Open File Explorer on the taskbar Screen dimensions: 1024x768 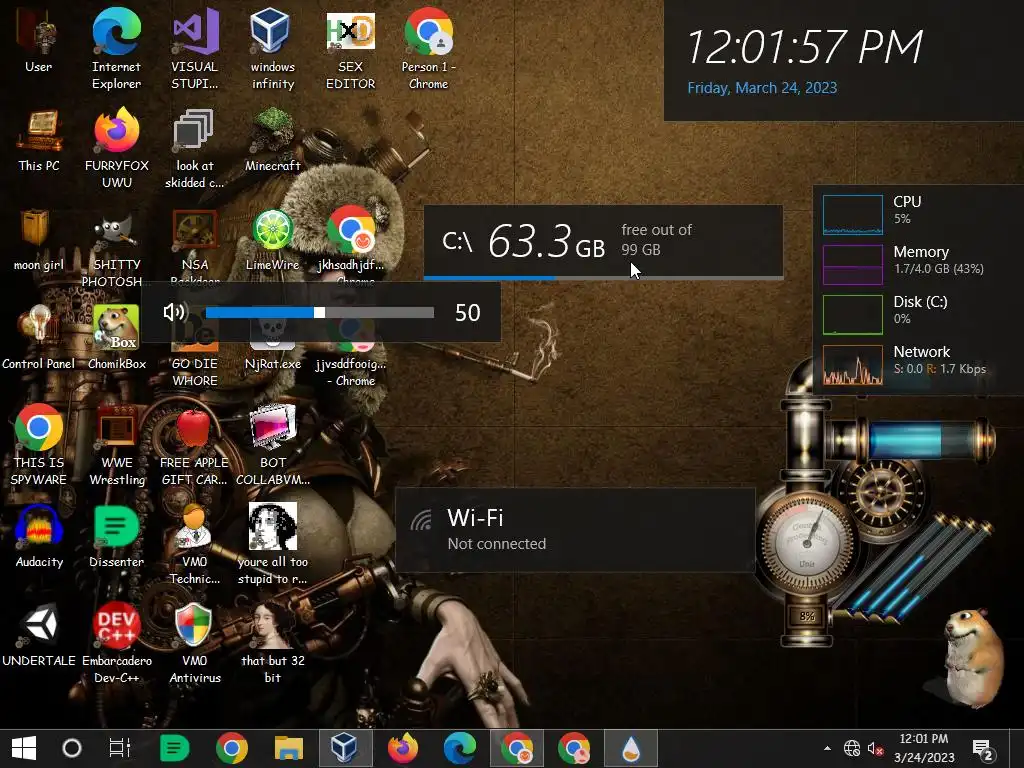(289, 748)
